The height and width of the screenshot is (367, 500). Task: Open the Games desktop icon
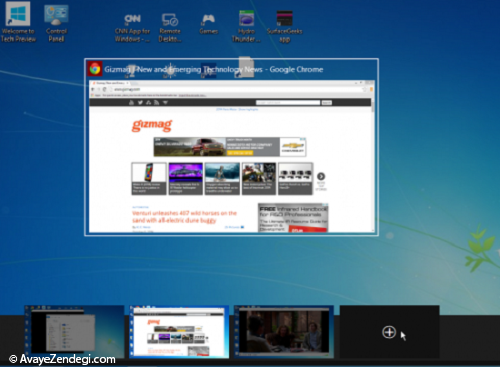208,24
